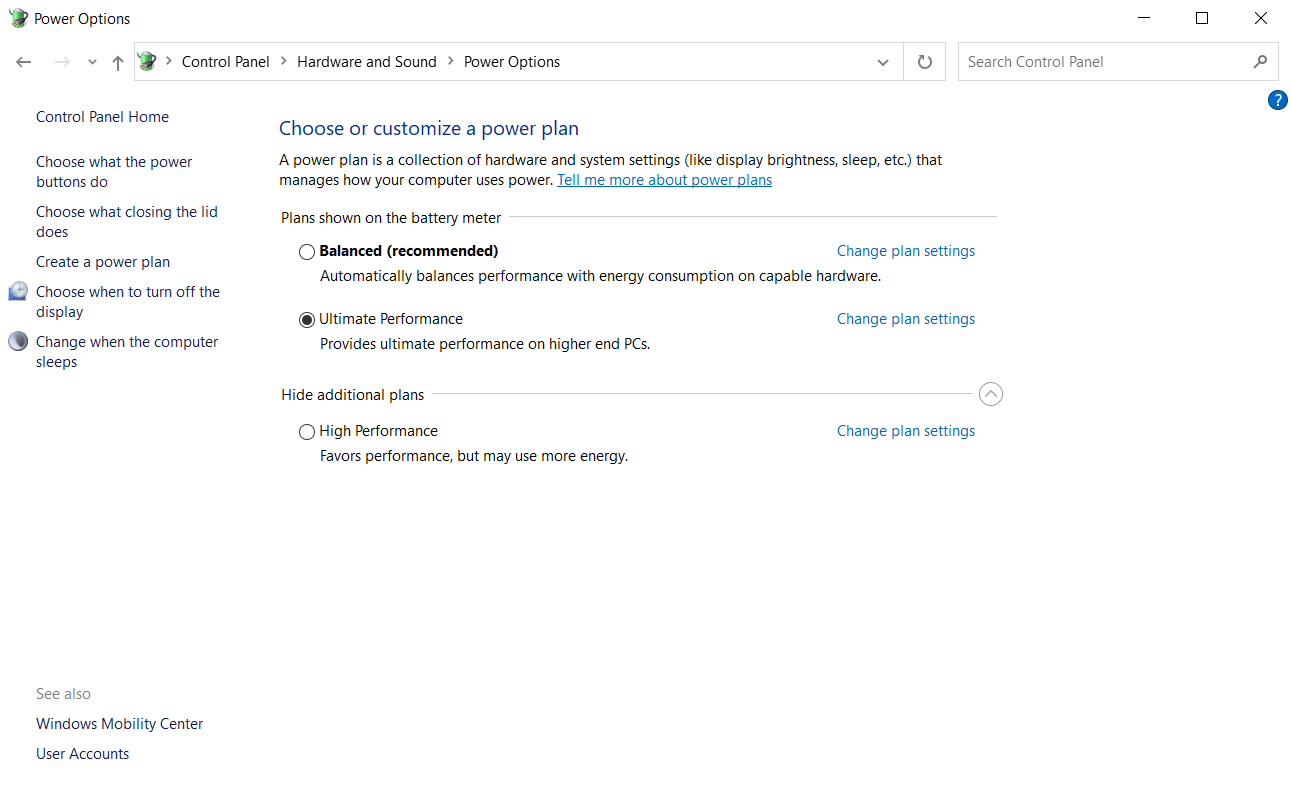This screenshot has width=1291, height=788.
Task: Click the sleep moon icon in sidebar
Action: coord(19,341)
